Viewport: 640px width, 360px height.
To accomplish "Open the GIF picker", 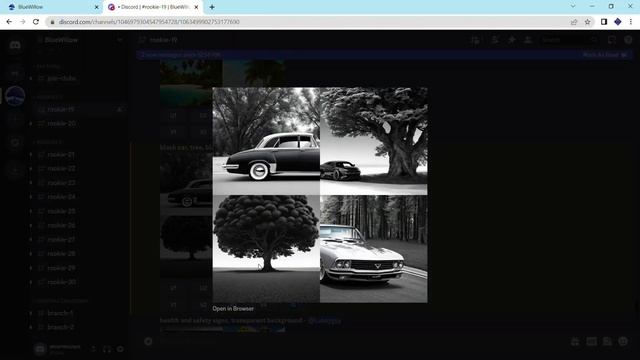I will click(591, 341).
